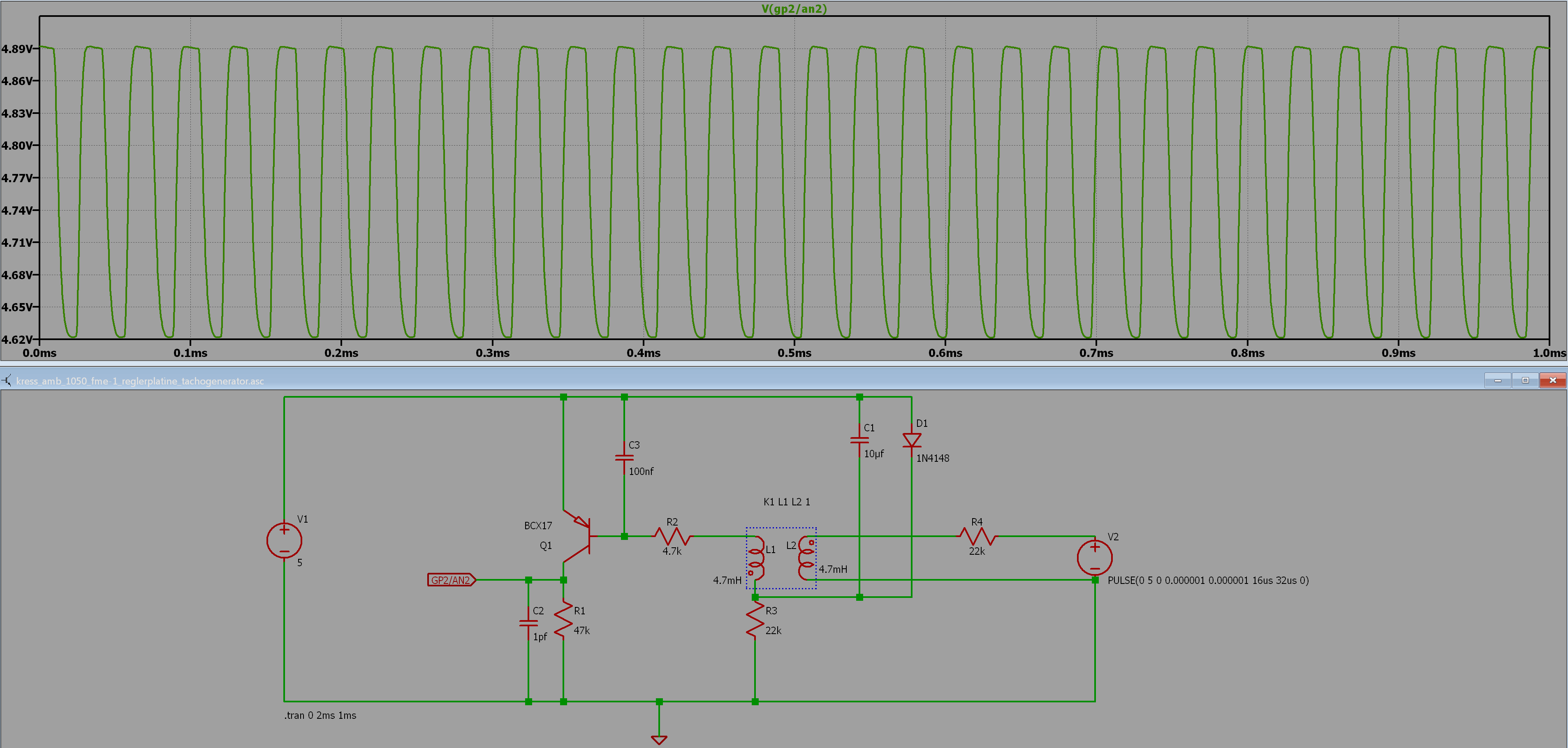Click the PULSE source value text
This screenshot has width=1568, height=748.
click(1208, 580)
